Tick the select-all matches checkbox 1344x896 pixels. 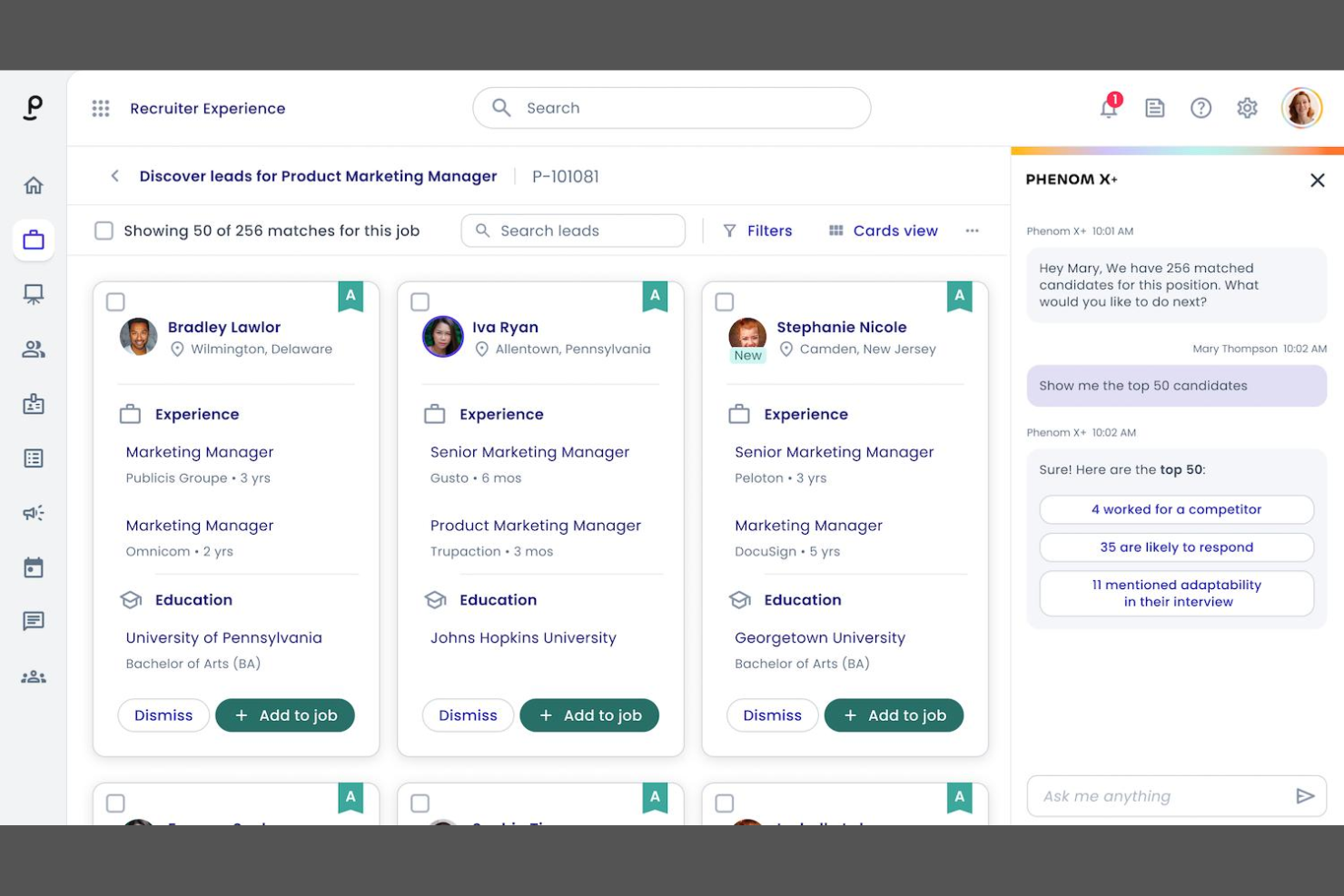click(104, 231)
